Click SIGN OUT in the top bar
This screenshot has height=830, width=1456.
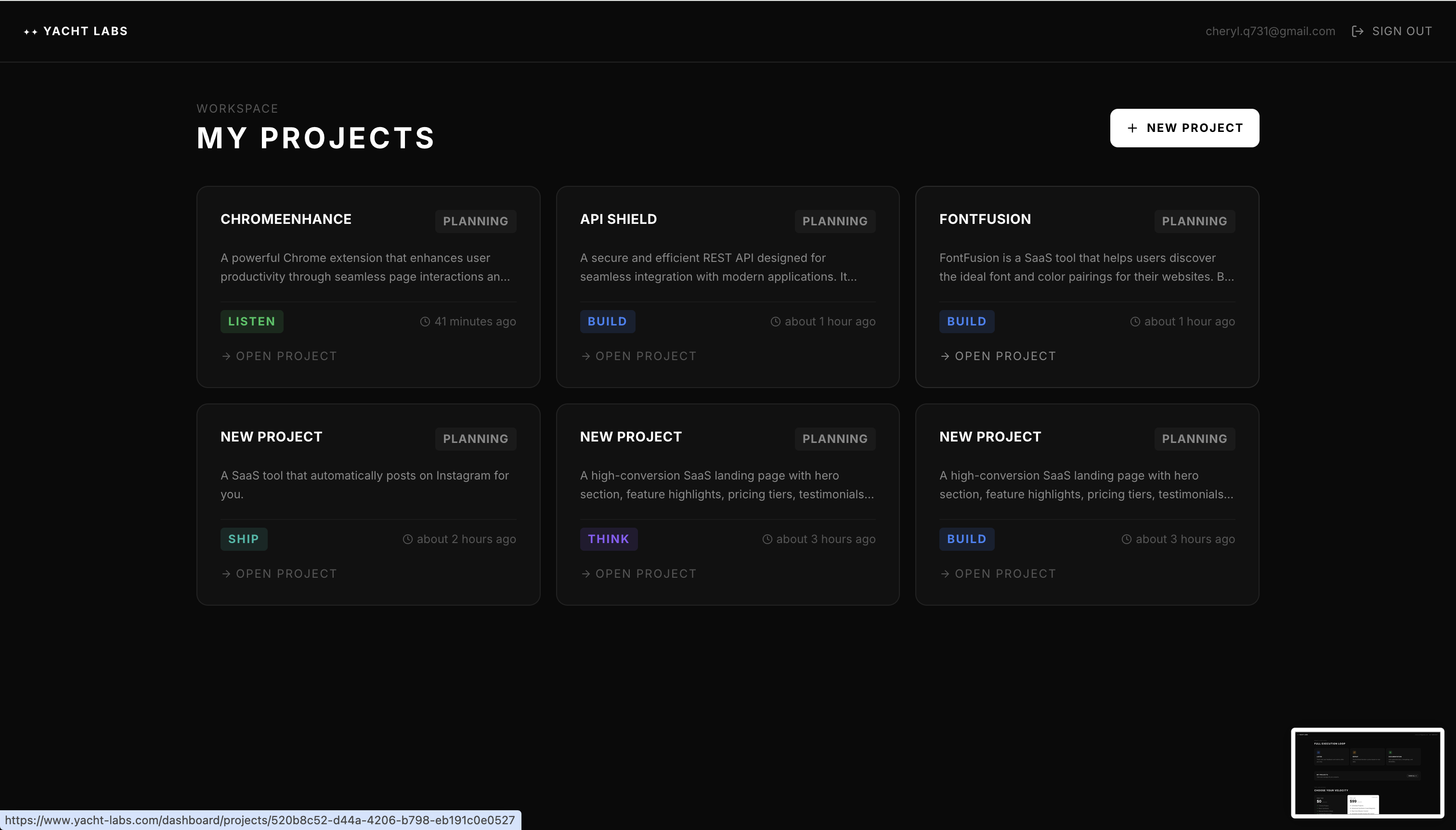[1402, 31]
